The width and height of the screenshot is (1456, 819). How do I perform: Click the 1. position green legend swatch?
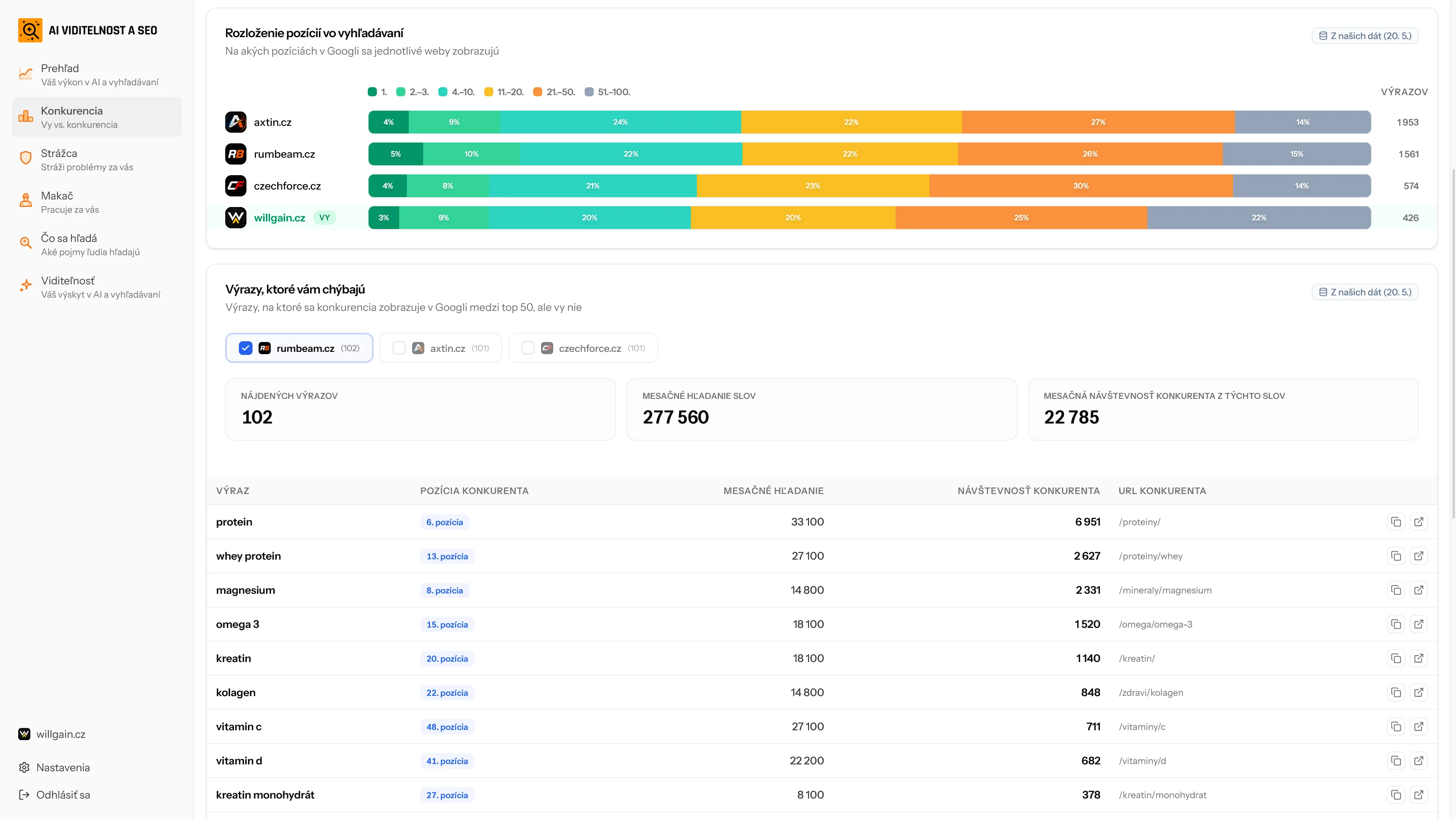(x=372, y=91)
